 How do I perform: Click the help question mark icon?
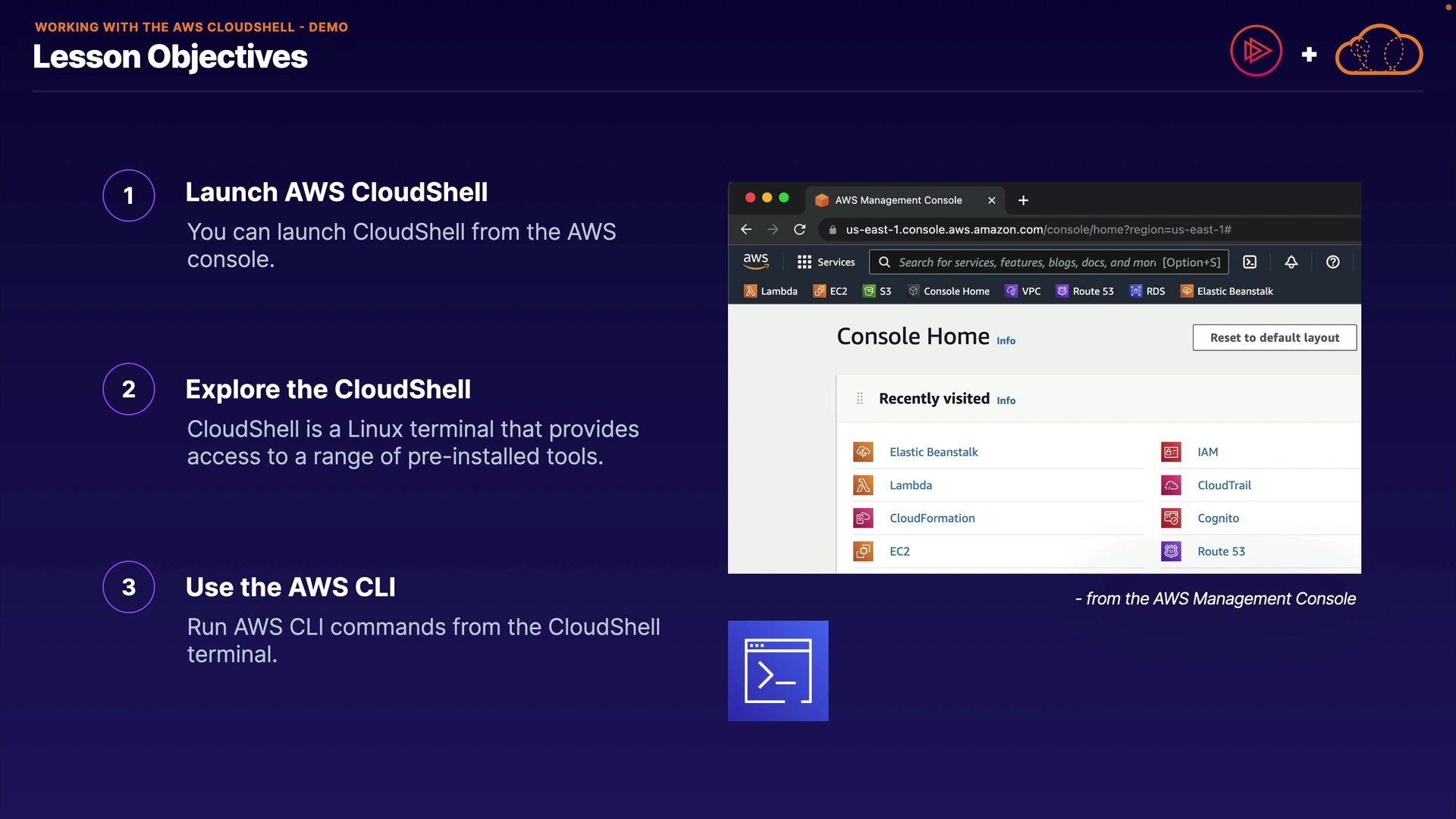coord(1332,262)
